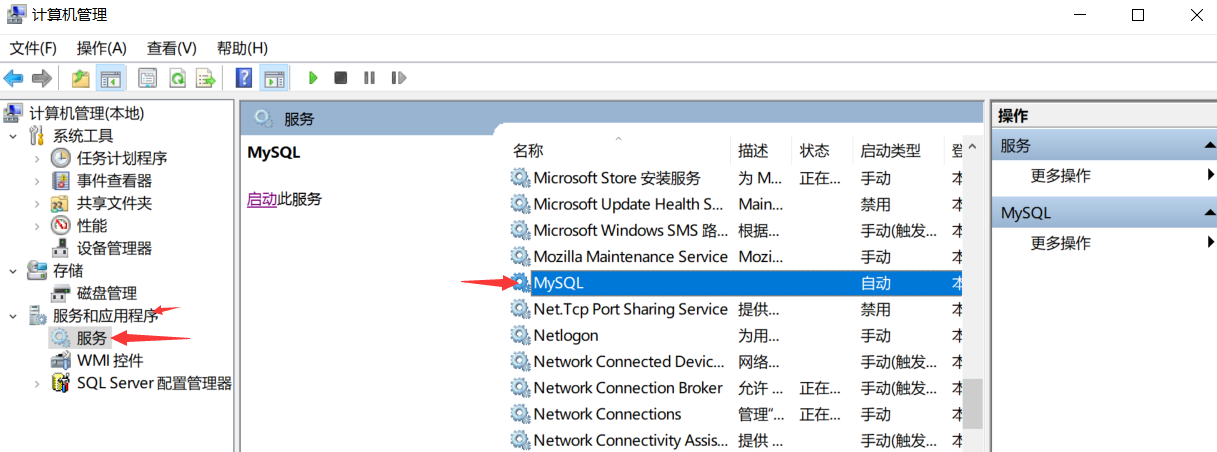Open 更多操作 under the 服务 actions section
Screen dimensions: 1217x452
click(1060, 176)
